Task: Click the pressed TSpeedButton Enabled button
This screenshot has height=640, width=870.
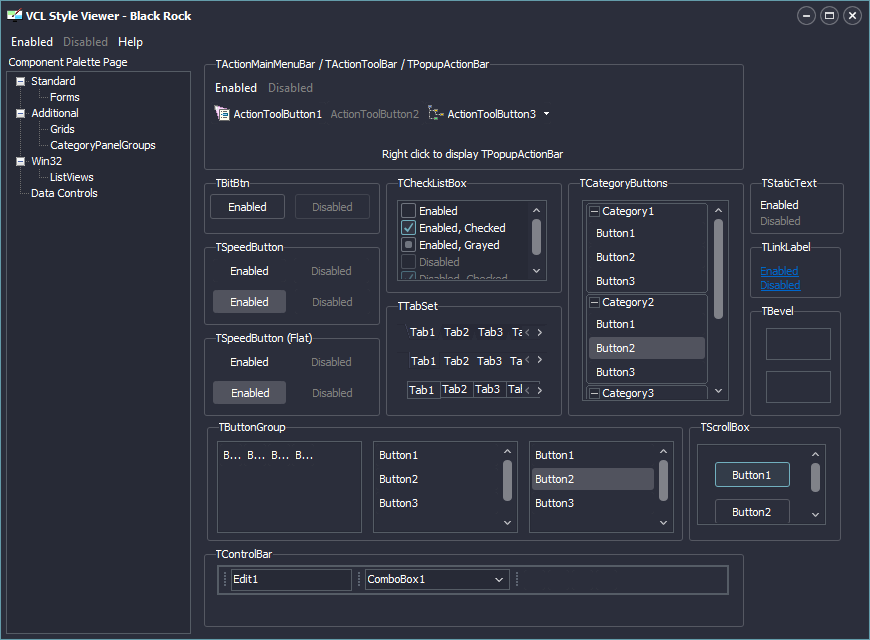Action: point(250,302)
